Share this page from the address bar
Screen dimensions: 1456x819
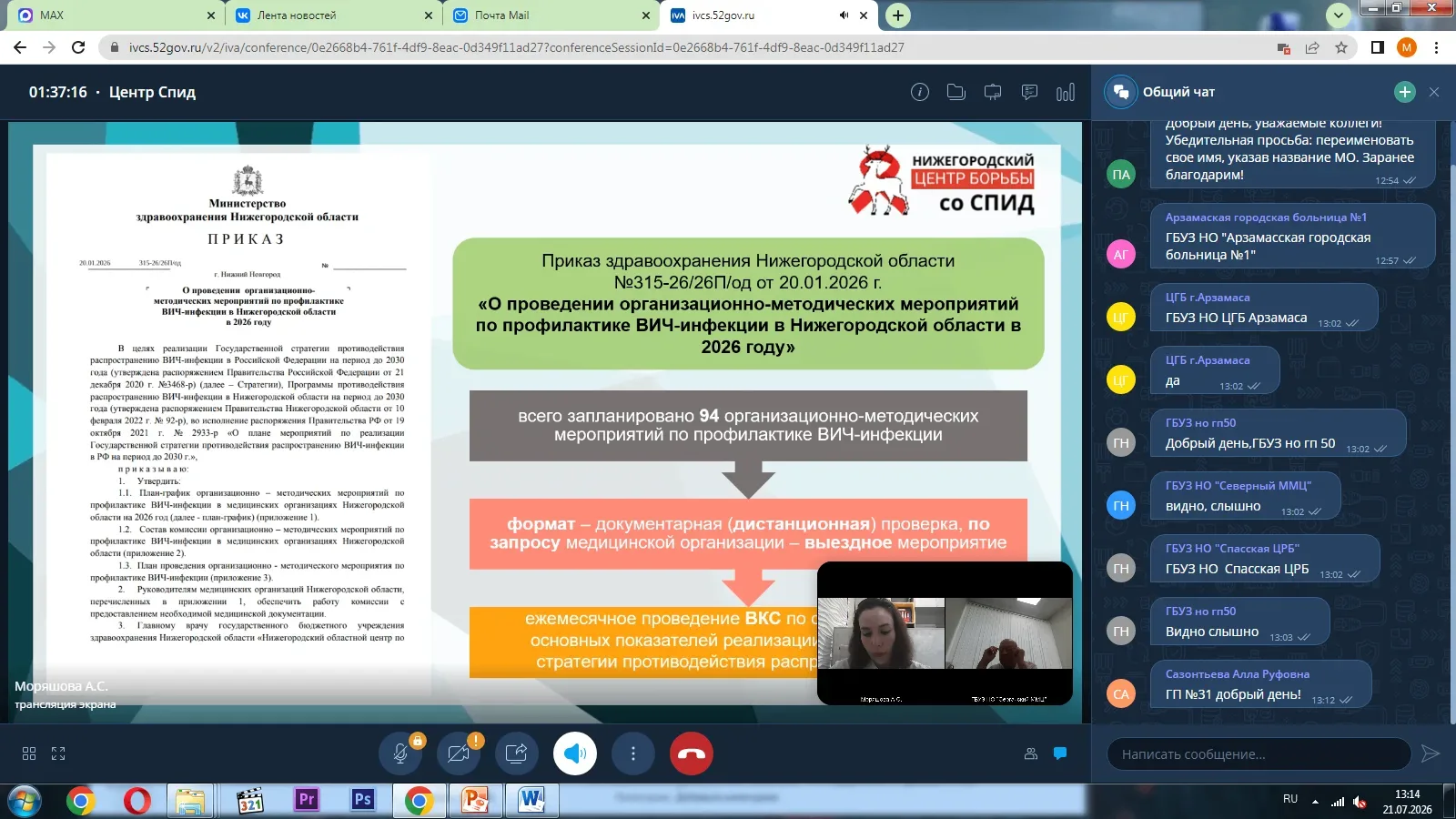[x=1312, y=47]
